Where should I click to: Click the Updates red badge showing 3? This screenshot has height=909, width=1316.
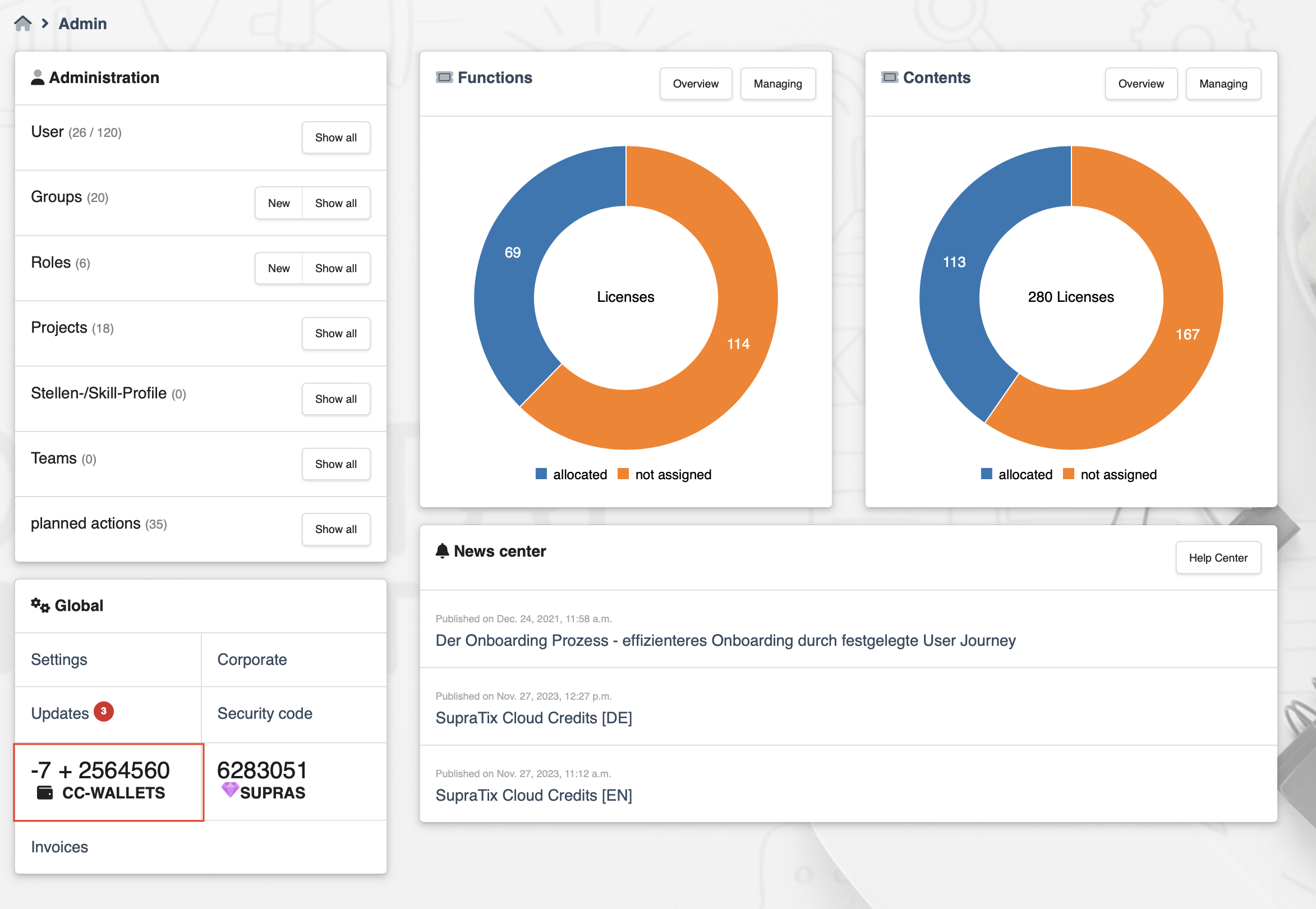[x=104, y=711]
